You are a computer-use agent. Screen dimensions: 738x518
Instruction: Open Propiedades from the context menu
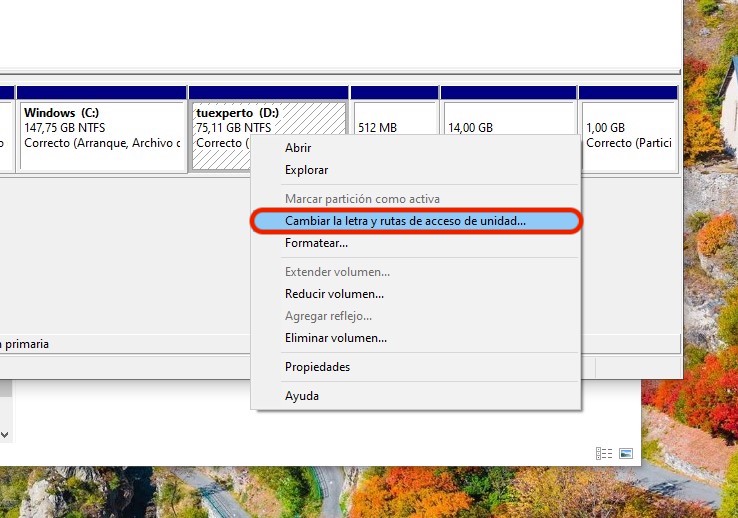pos(416,367)
